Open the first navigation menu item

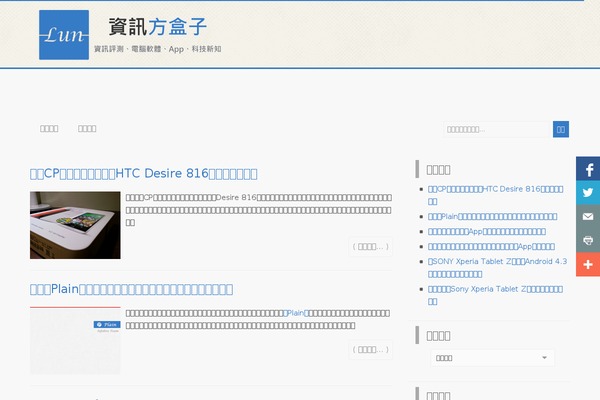click(x=49, y=129)
